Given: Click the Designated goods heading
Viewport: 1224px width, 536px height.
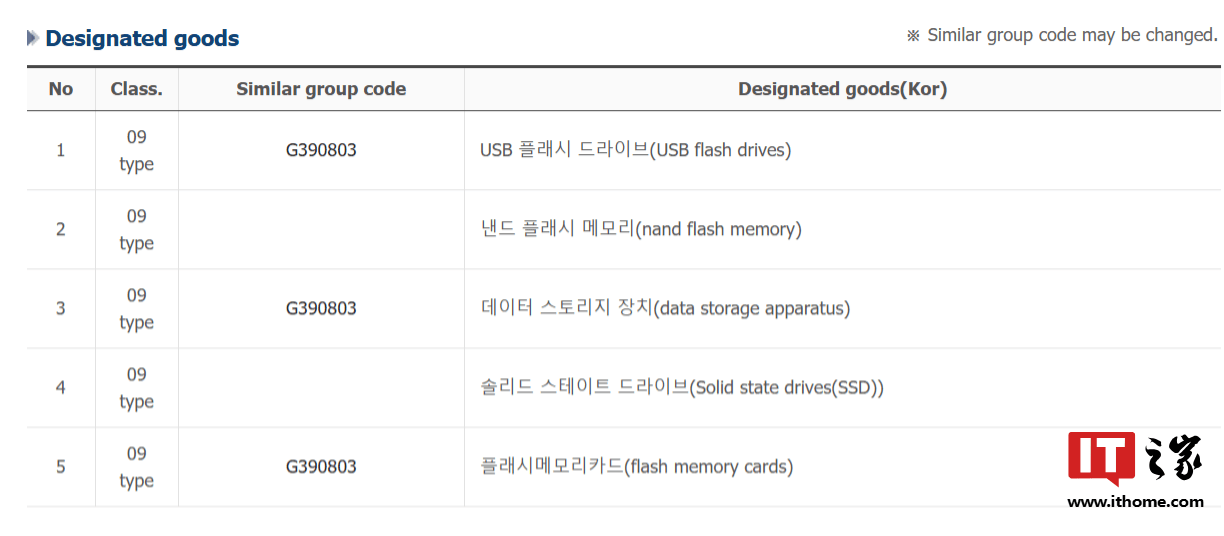Looking at the screenshot, I should [142, 38].
